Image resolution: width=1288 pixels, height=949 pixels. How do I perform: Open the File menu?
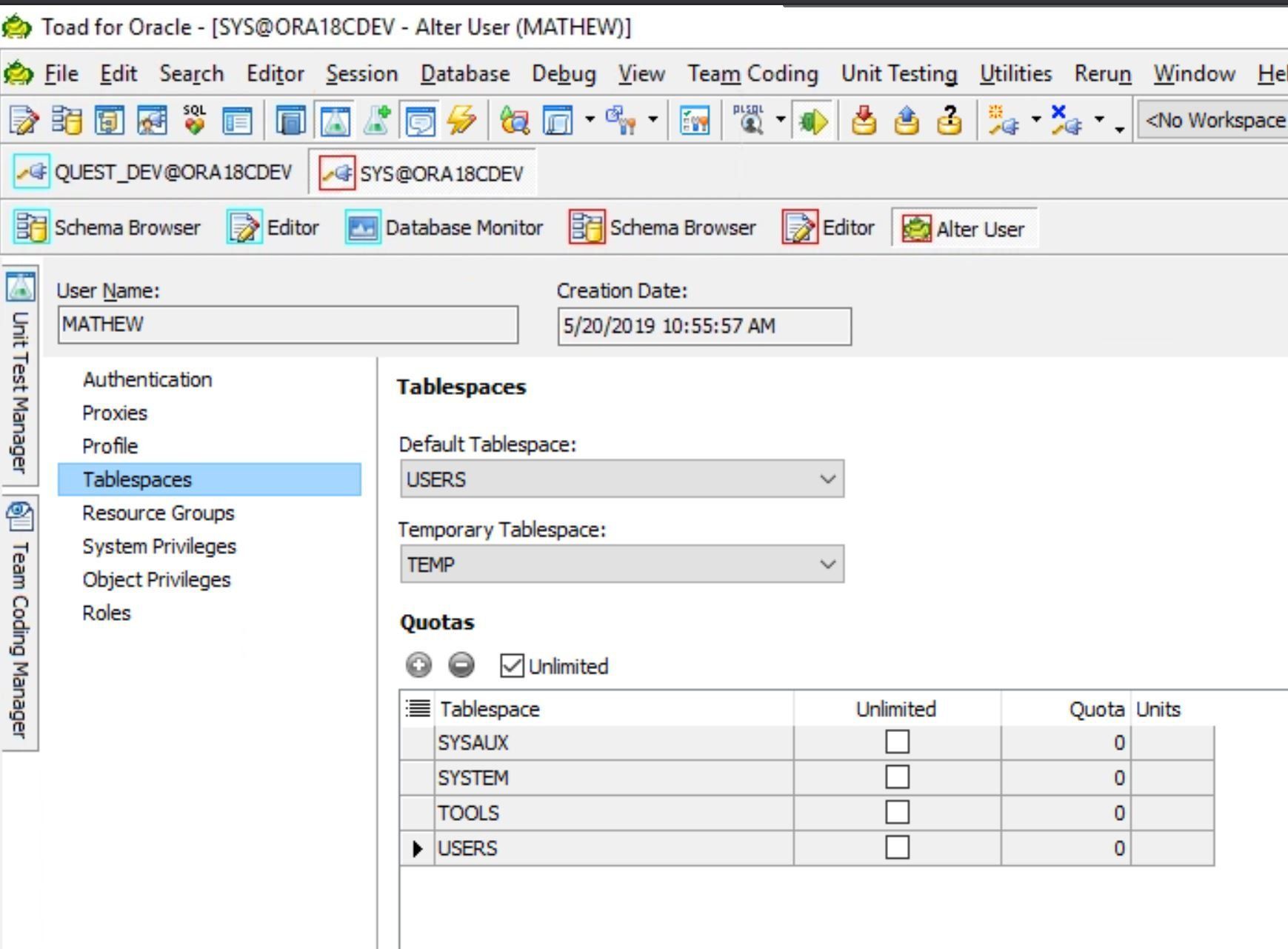pos(61,73)
